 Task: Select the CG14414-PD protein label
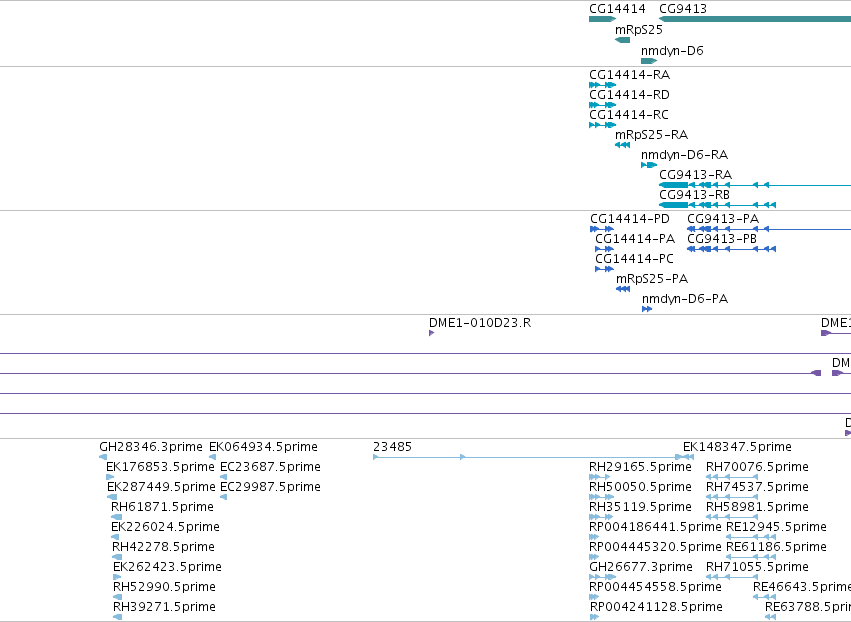(x=630, y=219)
